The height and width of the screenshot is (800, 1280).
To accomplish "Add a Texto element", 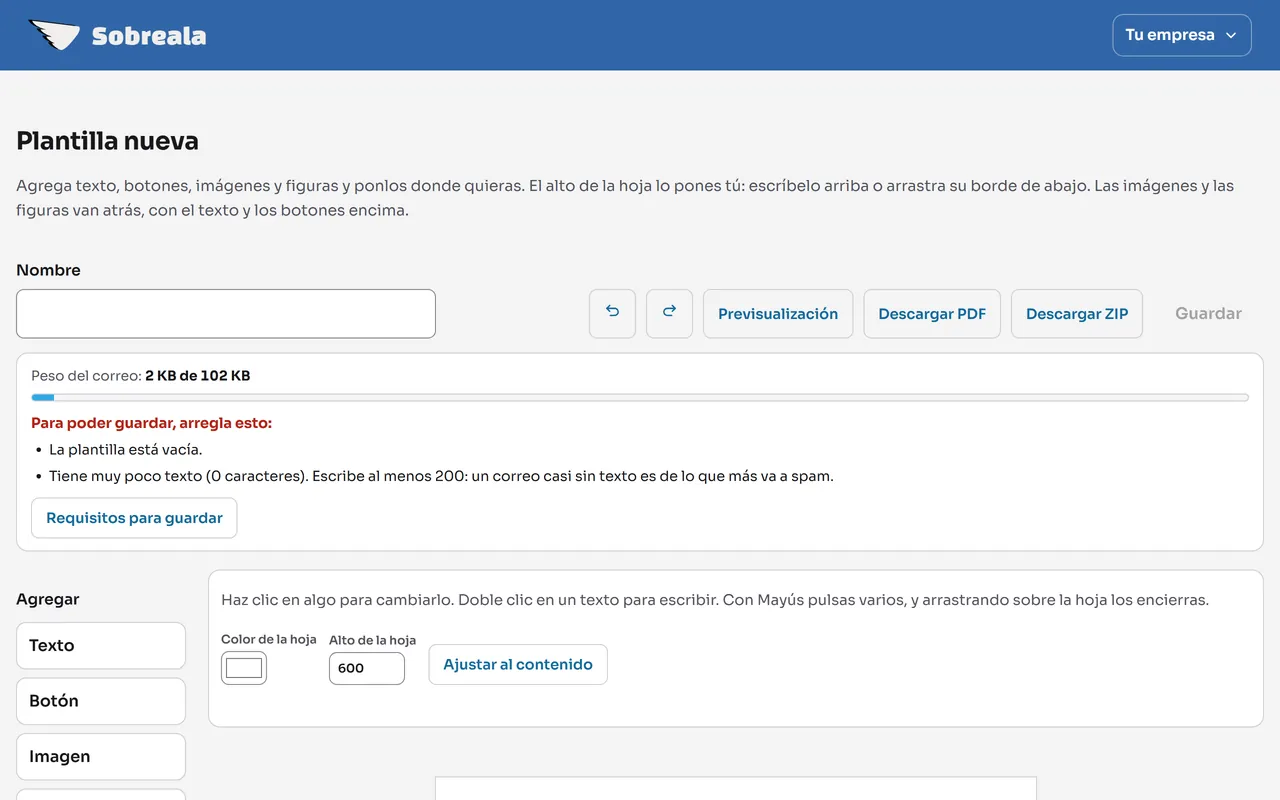I will click(x=101, y=646).
